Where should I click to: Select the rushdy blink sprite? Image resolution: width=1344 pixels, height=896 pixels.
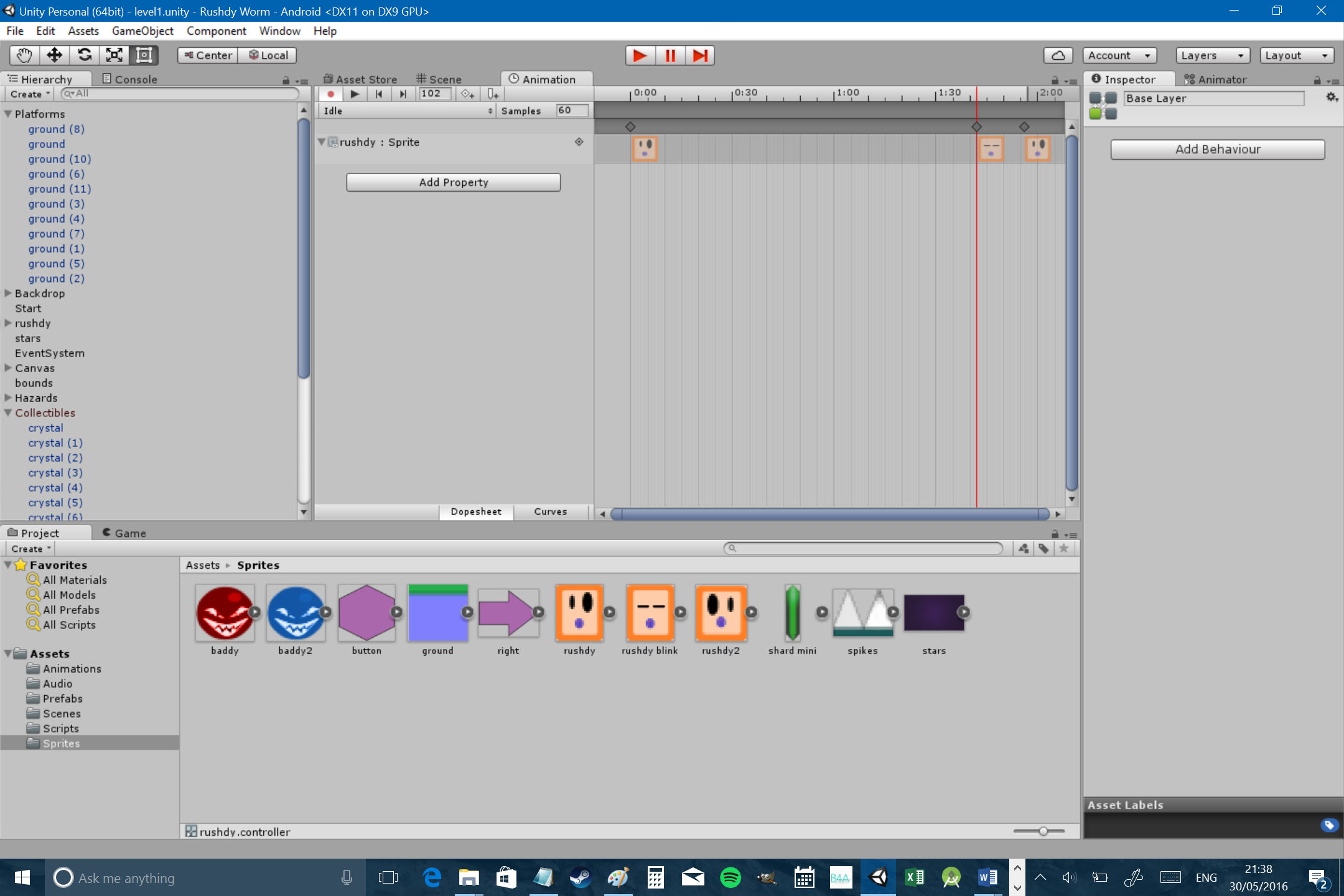648,612
